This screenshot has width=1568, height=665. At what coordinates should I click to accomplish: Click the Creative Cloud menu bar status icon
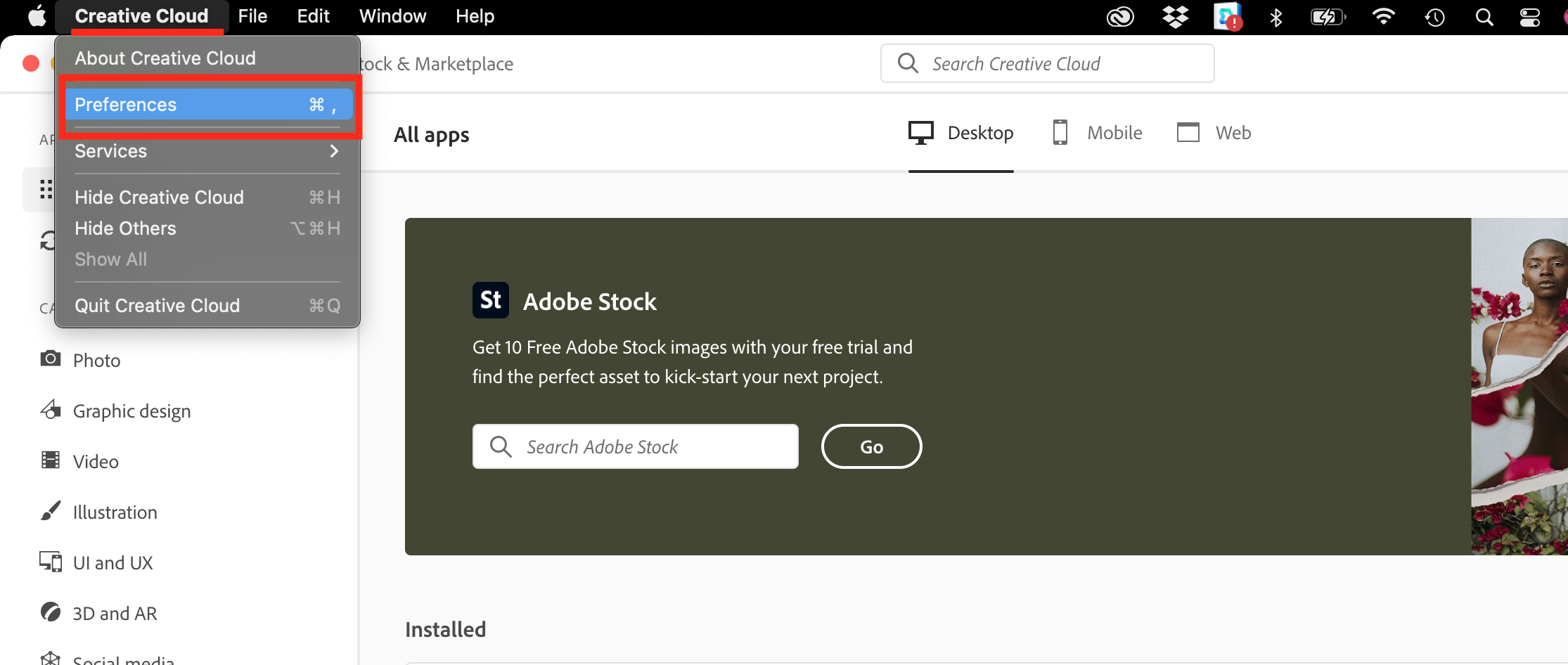tap(1120, 16)
